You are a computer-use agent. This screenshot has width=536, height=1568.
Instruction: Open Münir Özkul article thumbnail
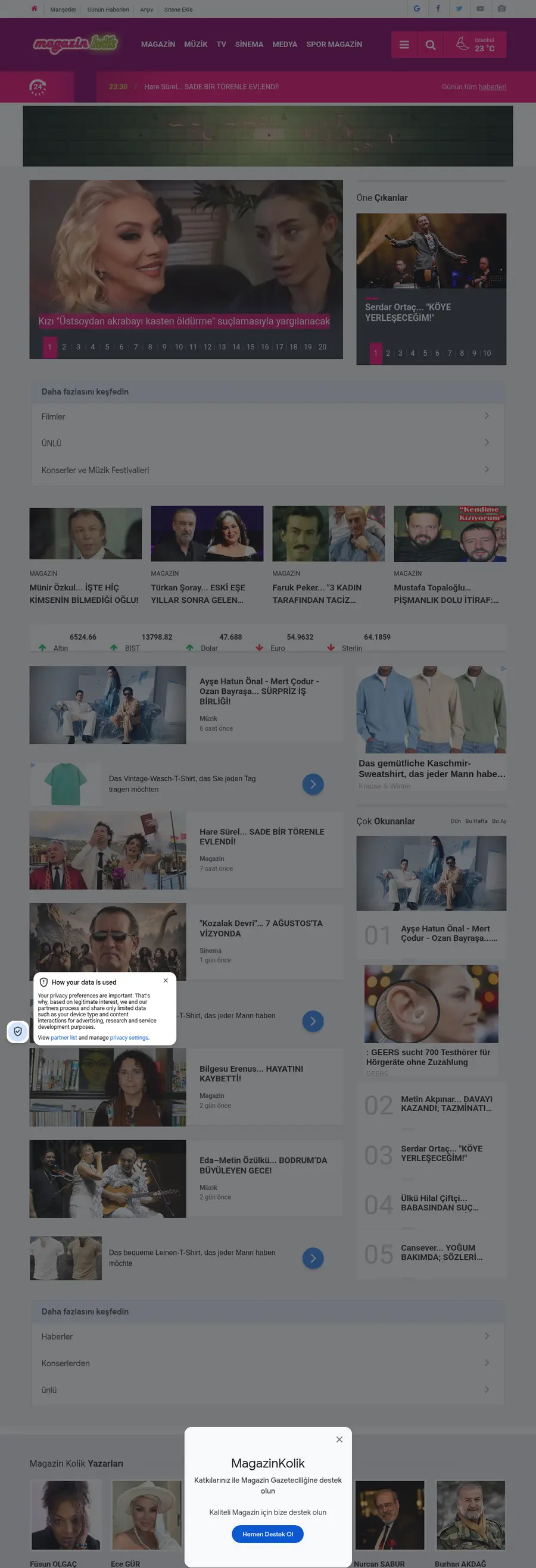tap(85, 533)
